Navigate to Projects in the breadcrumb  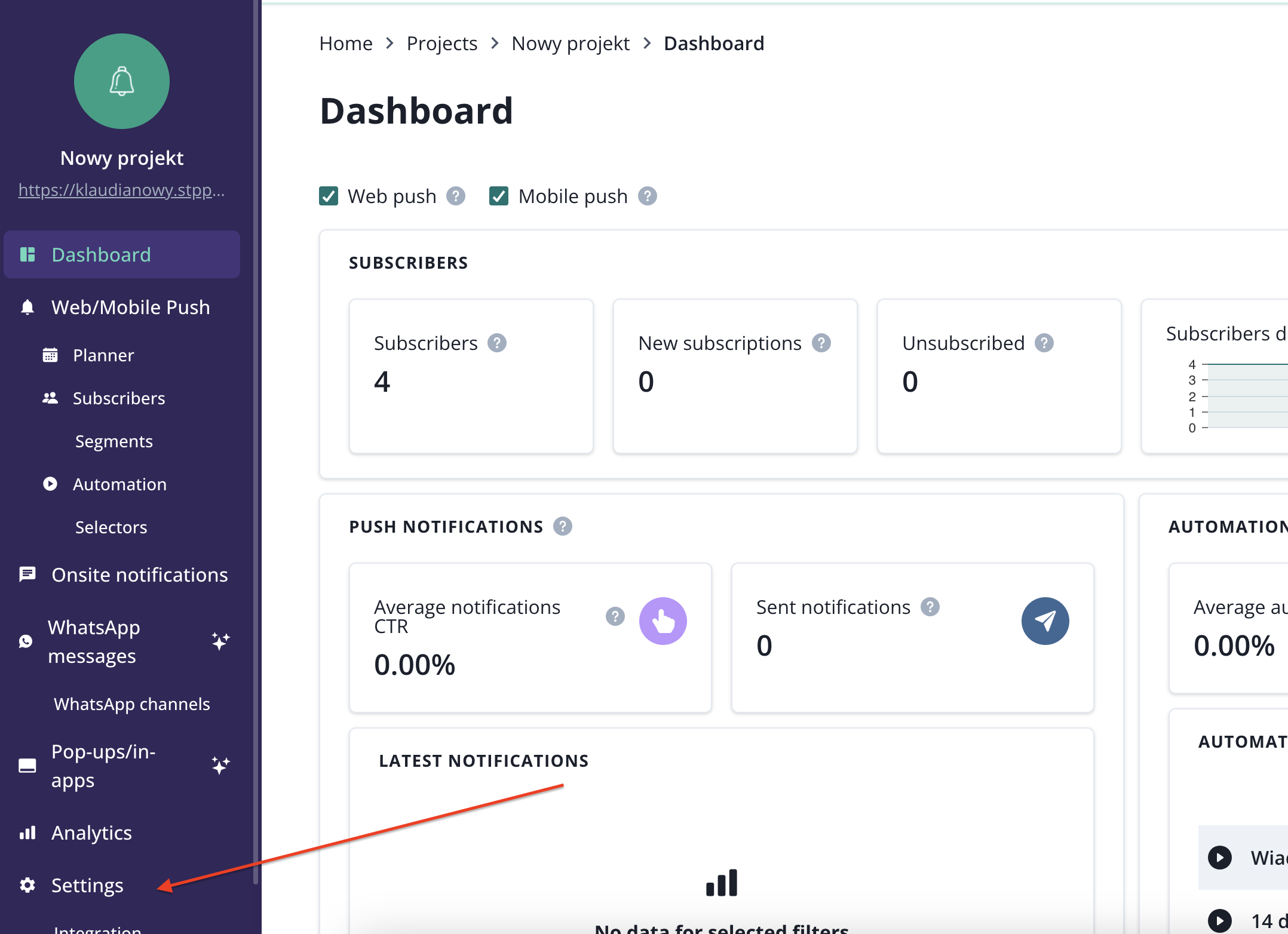441,44
